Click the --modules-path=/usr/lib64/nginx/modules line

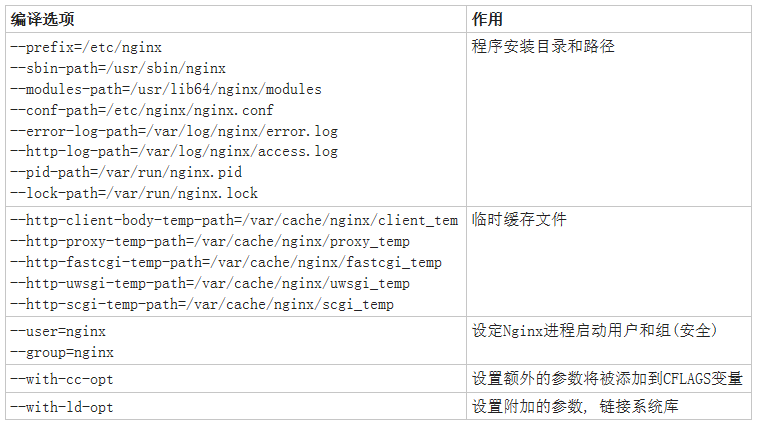coord(166,89)
